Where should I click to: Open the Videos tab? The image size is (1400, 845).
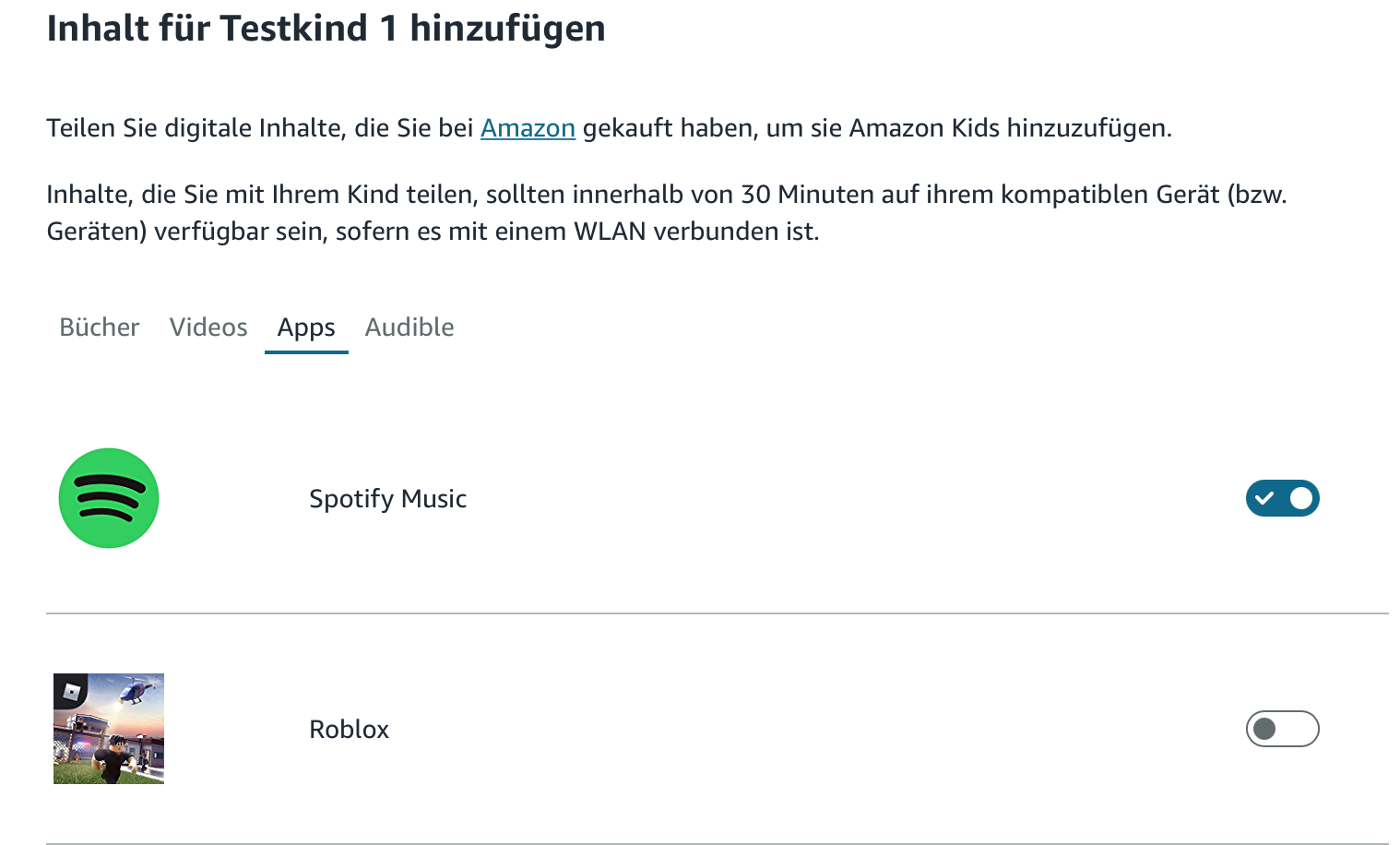208,327
